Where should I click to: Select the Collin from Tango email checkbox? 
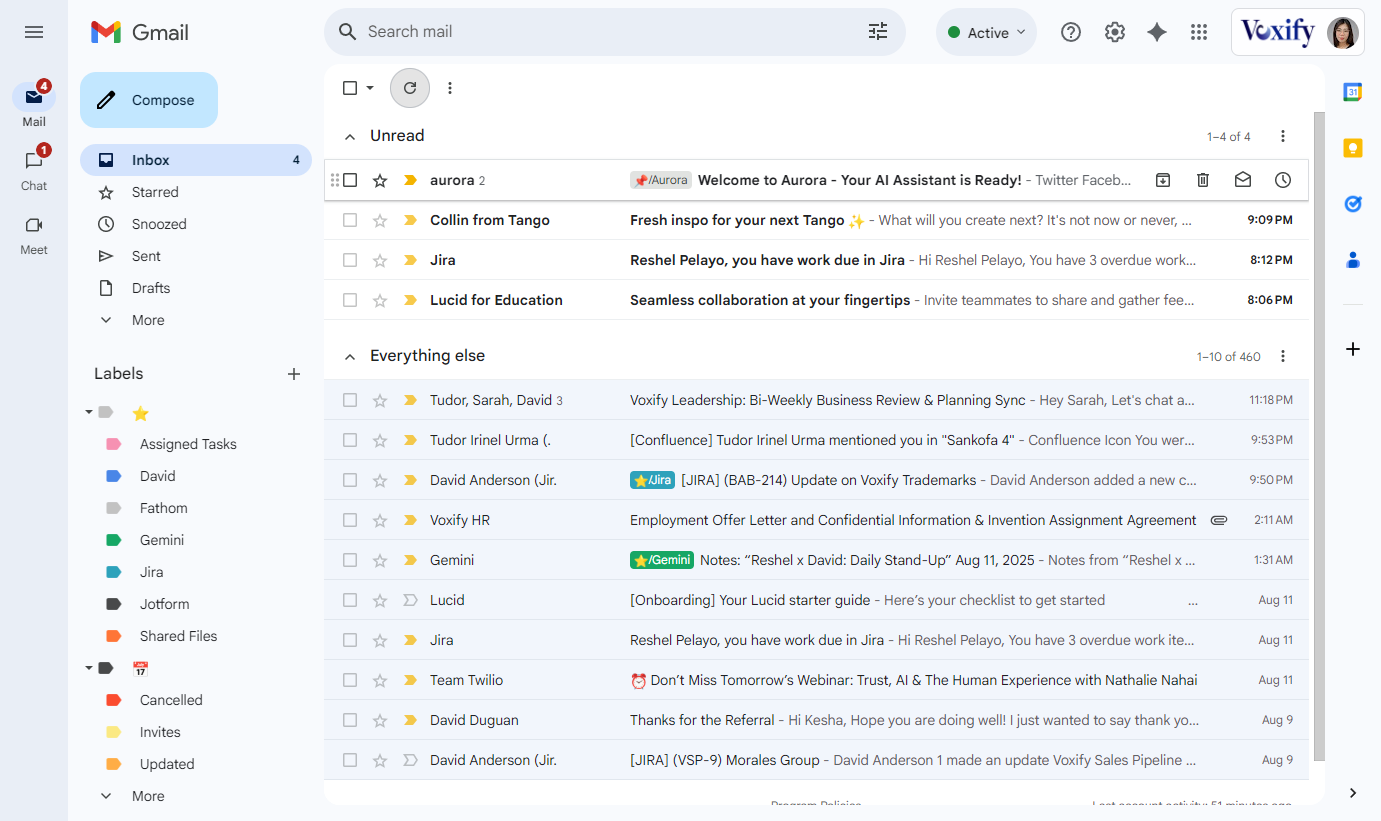click(x=350, y=220)
